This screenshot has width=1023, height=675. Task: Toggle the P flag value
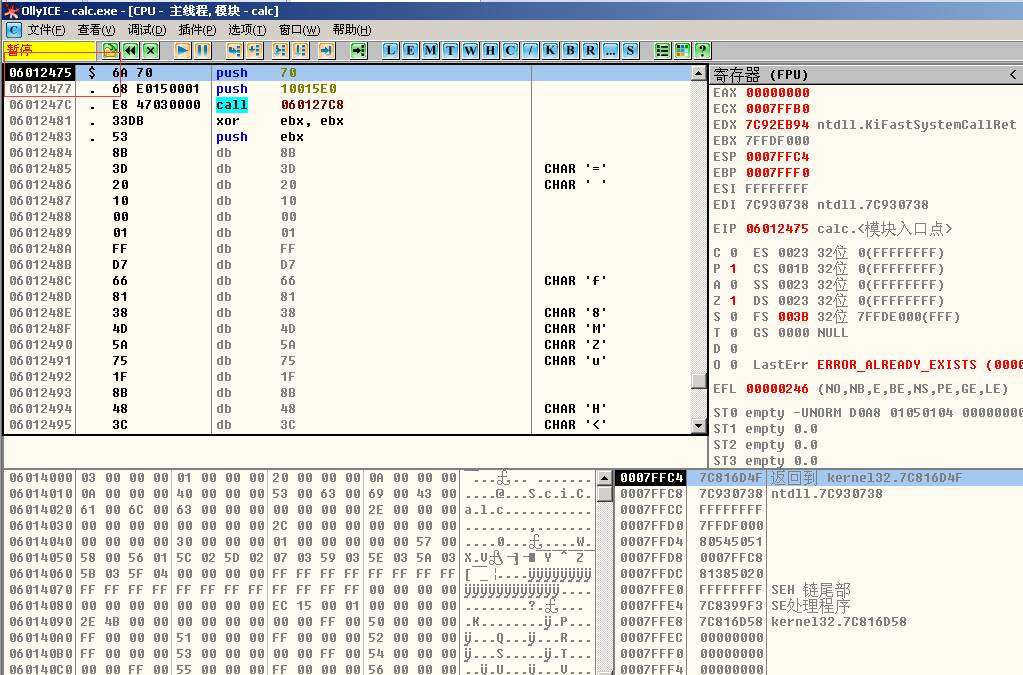(x=733, y=269)
